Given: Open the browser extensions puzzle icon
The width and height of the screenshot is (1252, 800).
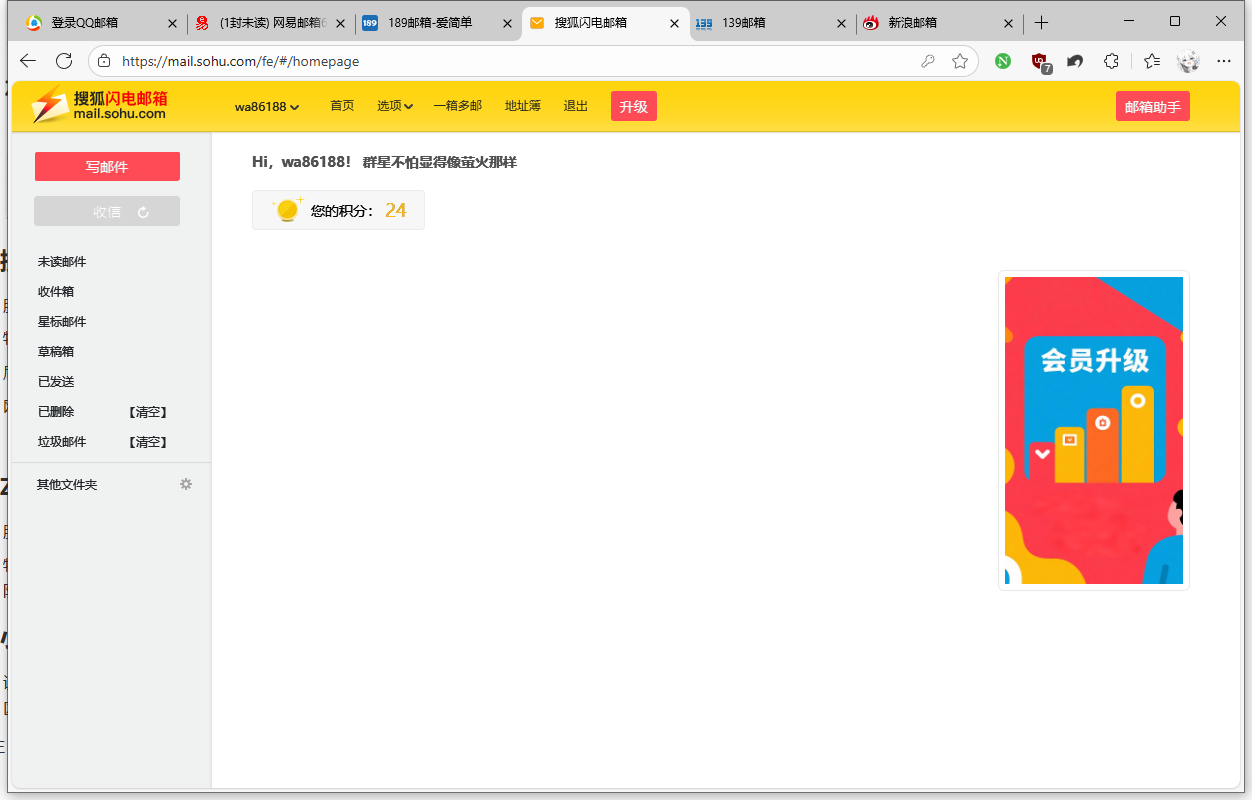Looking at the screenshot, I should coord(1111,61).
